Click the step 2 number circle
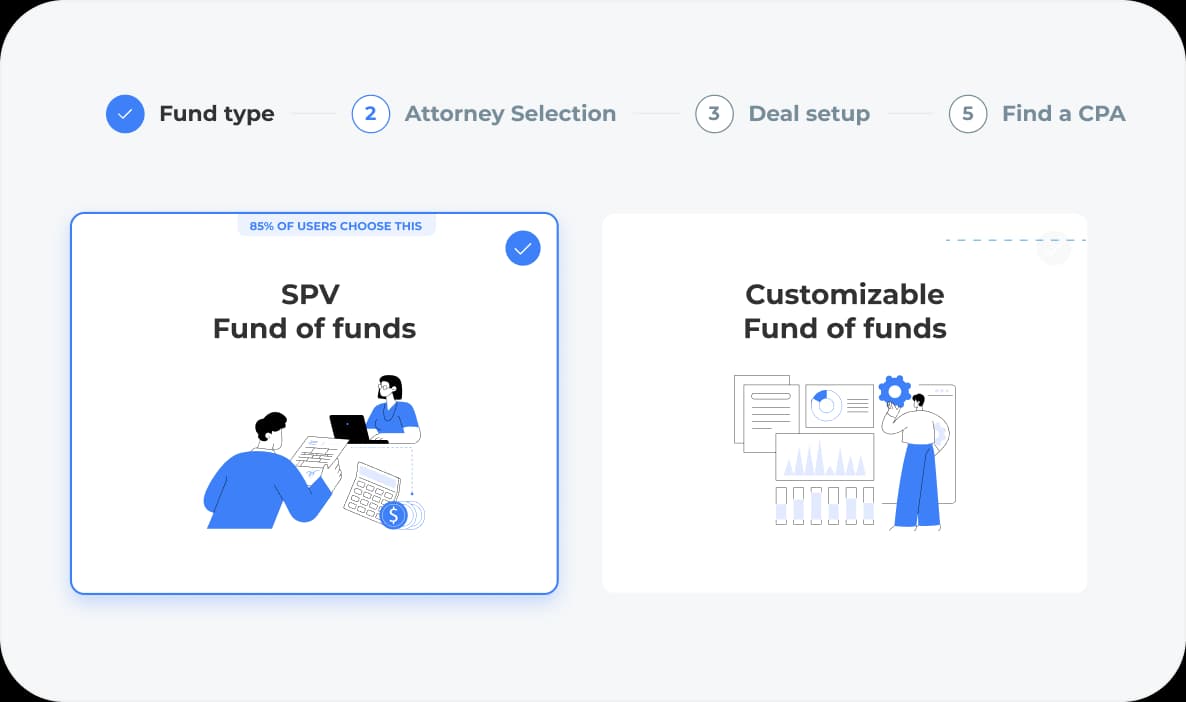 (370, 114)
